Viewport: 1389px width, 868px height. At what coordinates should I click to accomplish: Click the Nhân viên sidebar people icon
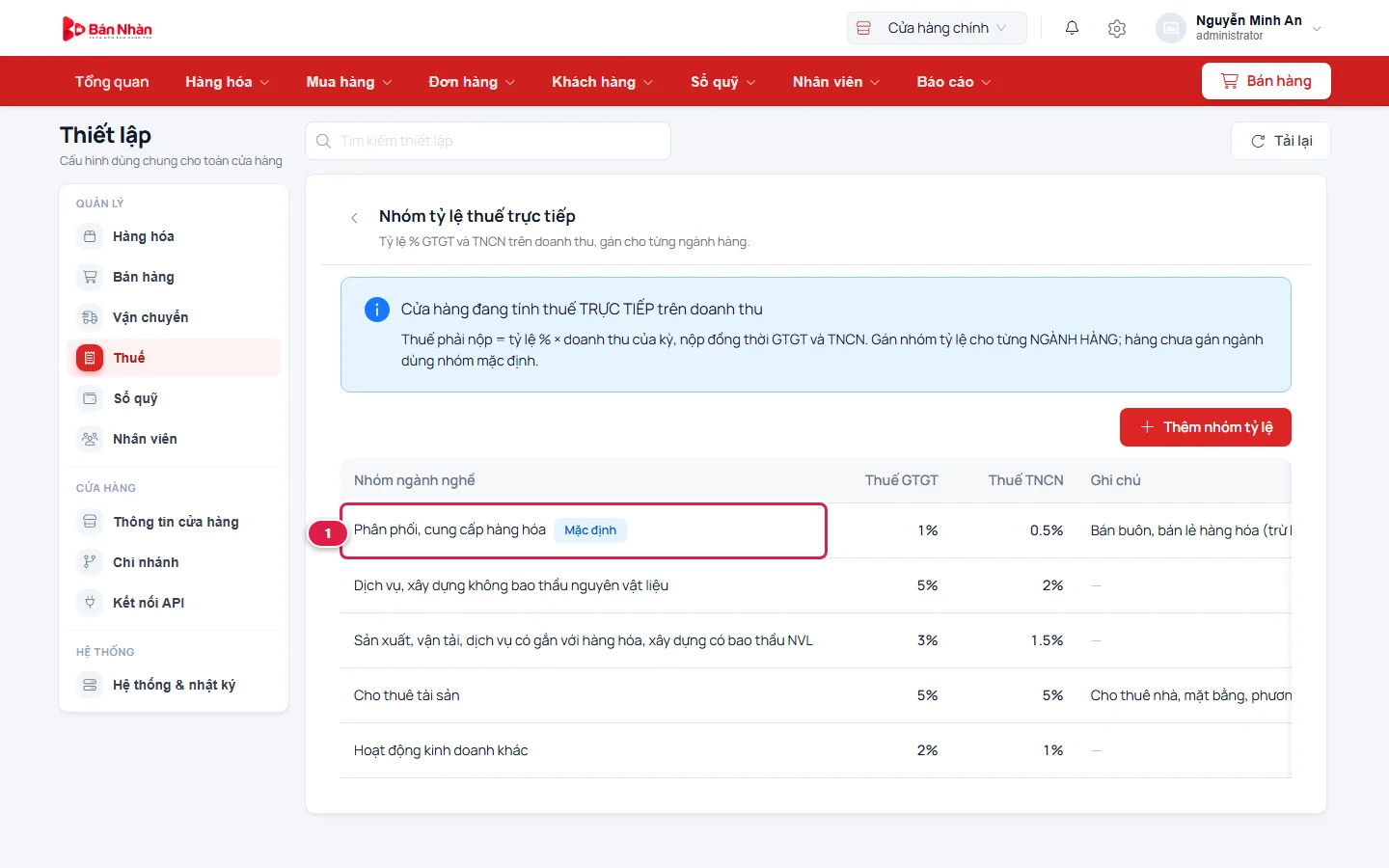[90, 439]
